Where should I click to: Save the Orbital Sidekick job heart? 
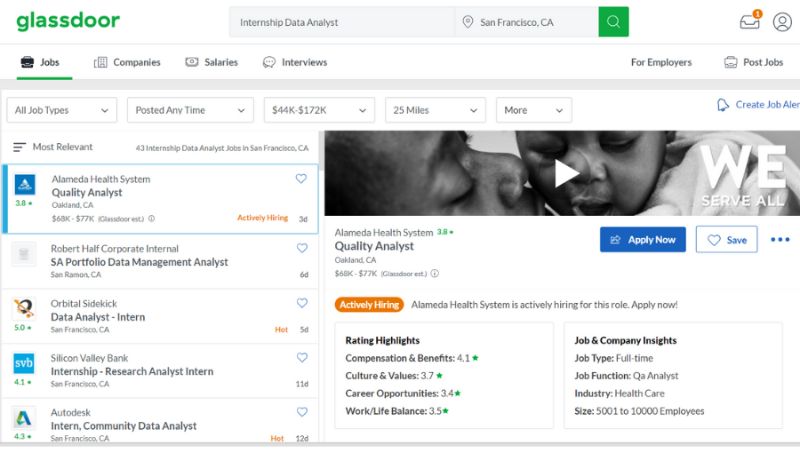pos(302,303)
